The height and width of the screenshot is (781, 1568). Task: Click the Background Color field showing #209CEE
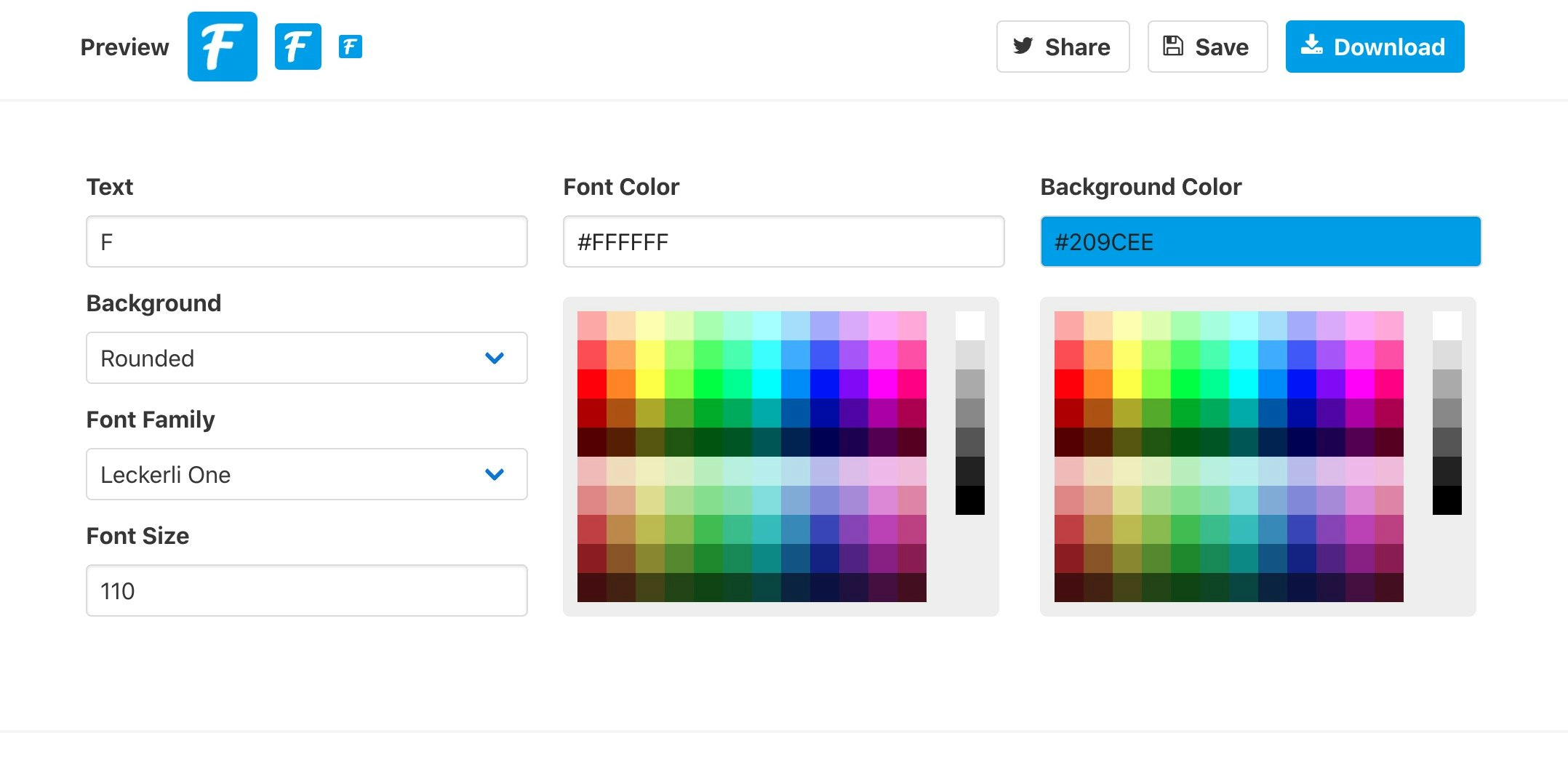(x=1260, y=241)
